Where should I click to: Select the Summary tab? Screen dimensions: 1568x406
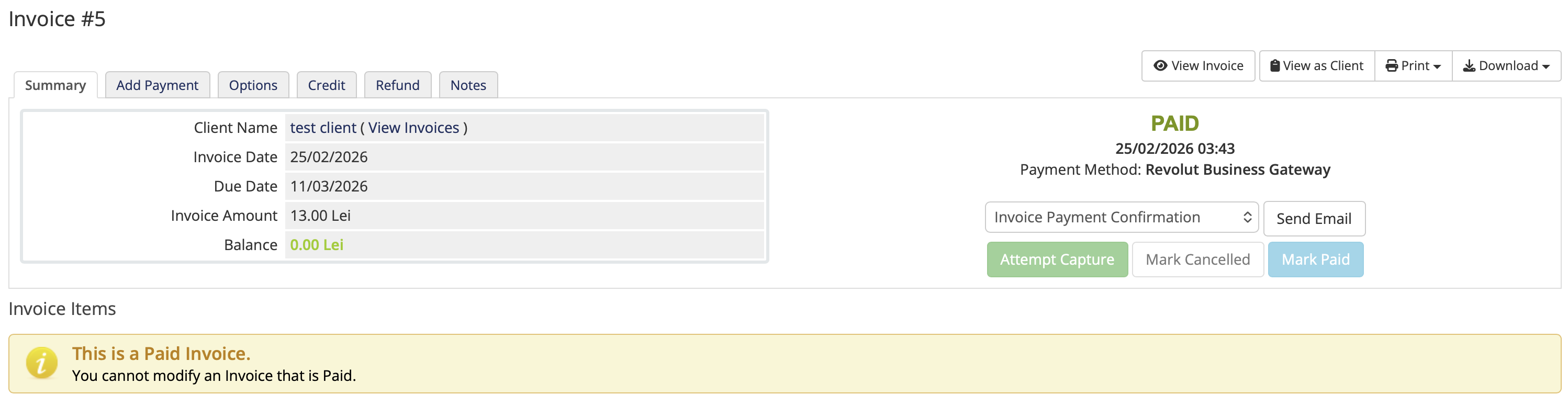point(55,85)
